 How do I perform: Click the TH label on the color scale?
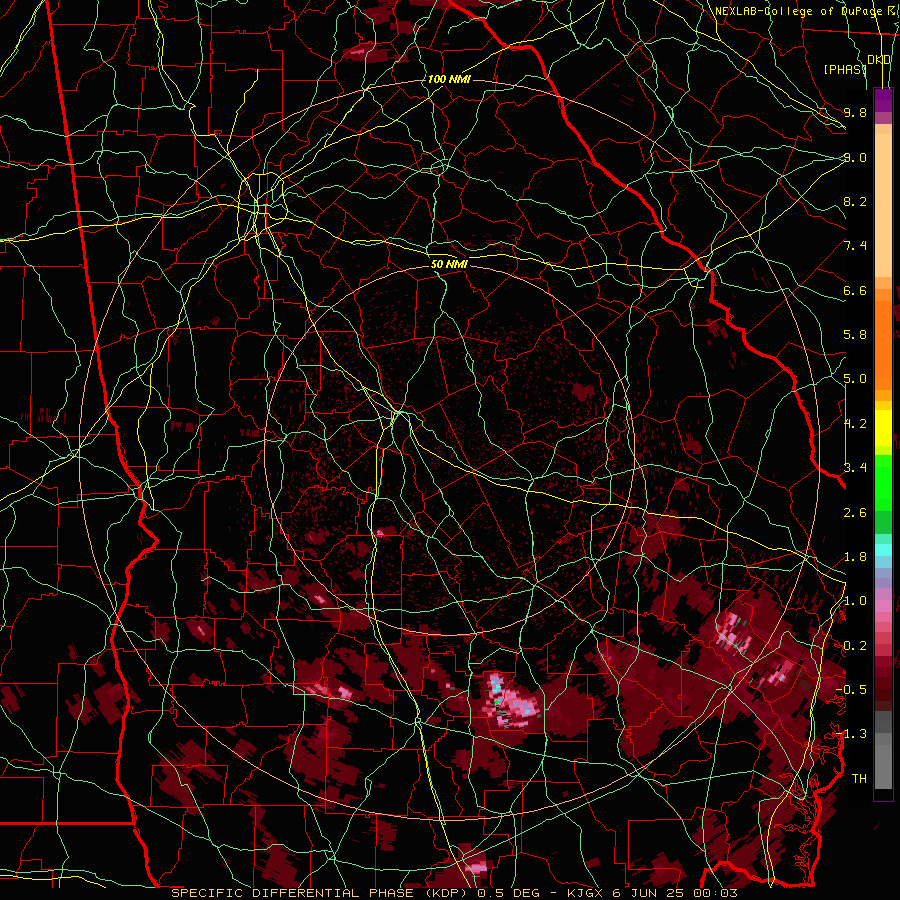coord(859,779)
